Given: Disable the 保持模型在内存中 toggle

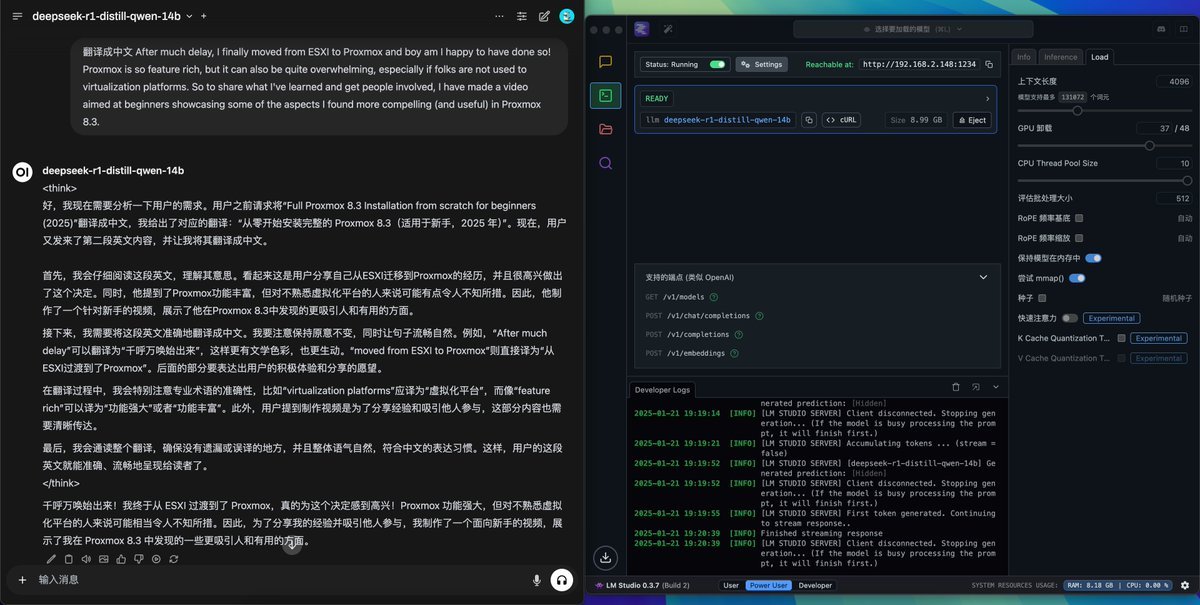Looking at the screenshot, I should 1093,258.
